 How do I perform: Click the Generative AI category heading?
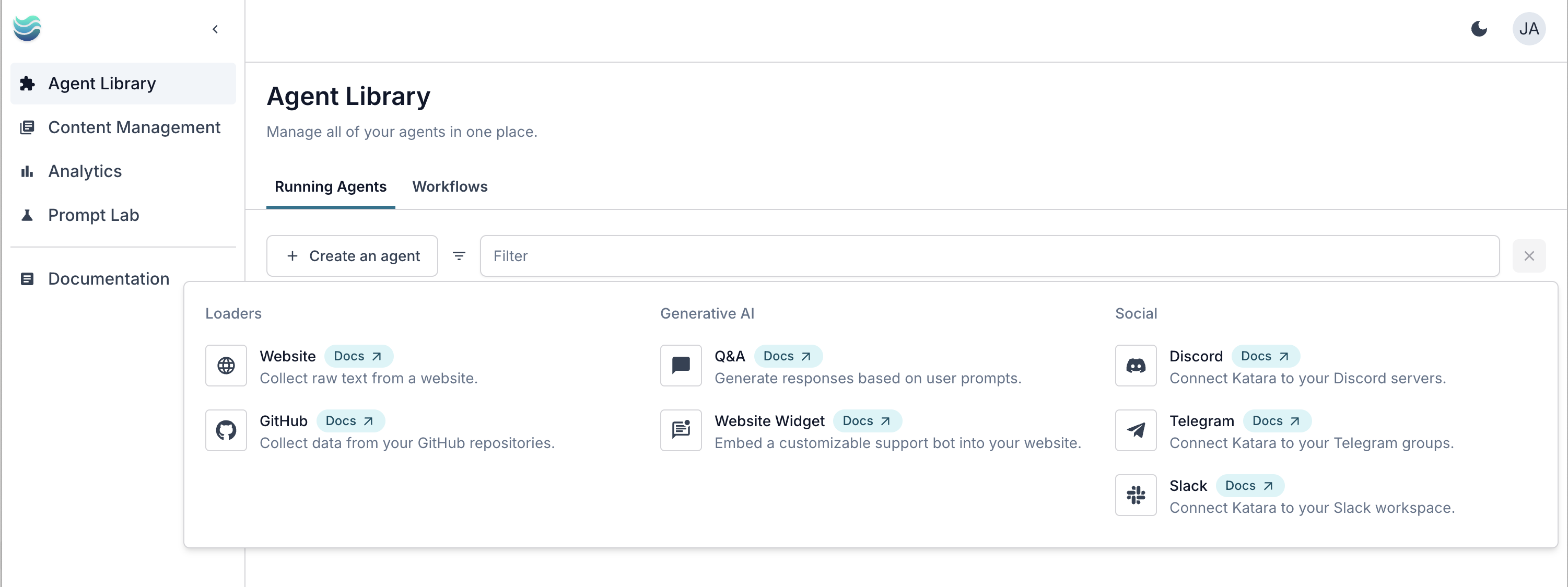point(707,313)
